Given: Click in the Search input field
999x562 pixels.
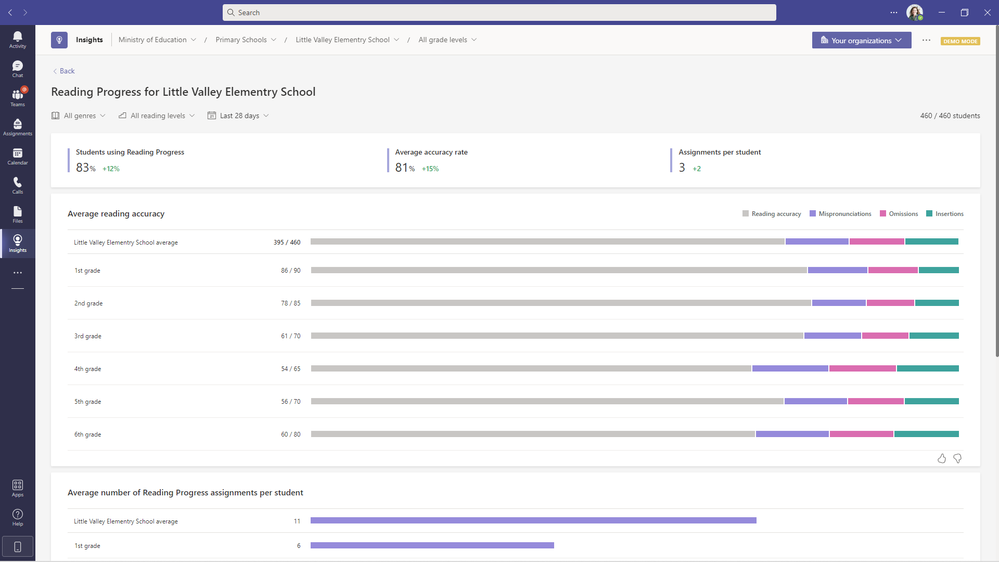Looking at the screenshot, I should [500, 12].
